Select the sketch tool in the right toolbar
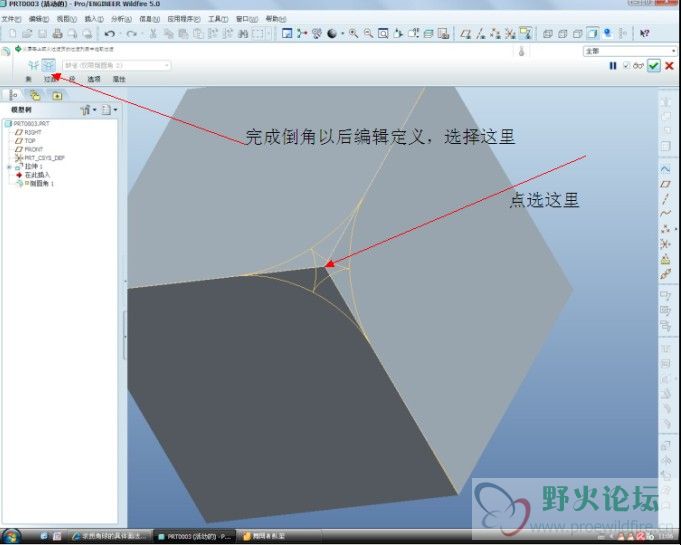683x545 pixels. click(665, 169)
